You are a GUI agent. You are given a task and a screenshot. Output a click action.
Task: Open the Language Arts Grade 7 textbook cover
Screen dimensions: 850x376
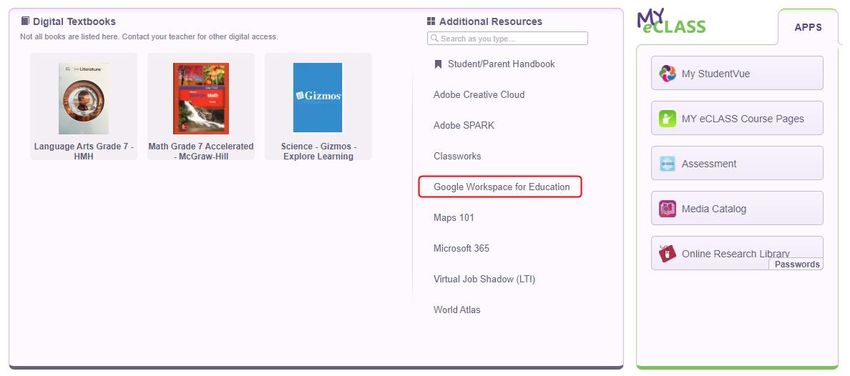coord(83,99)
